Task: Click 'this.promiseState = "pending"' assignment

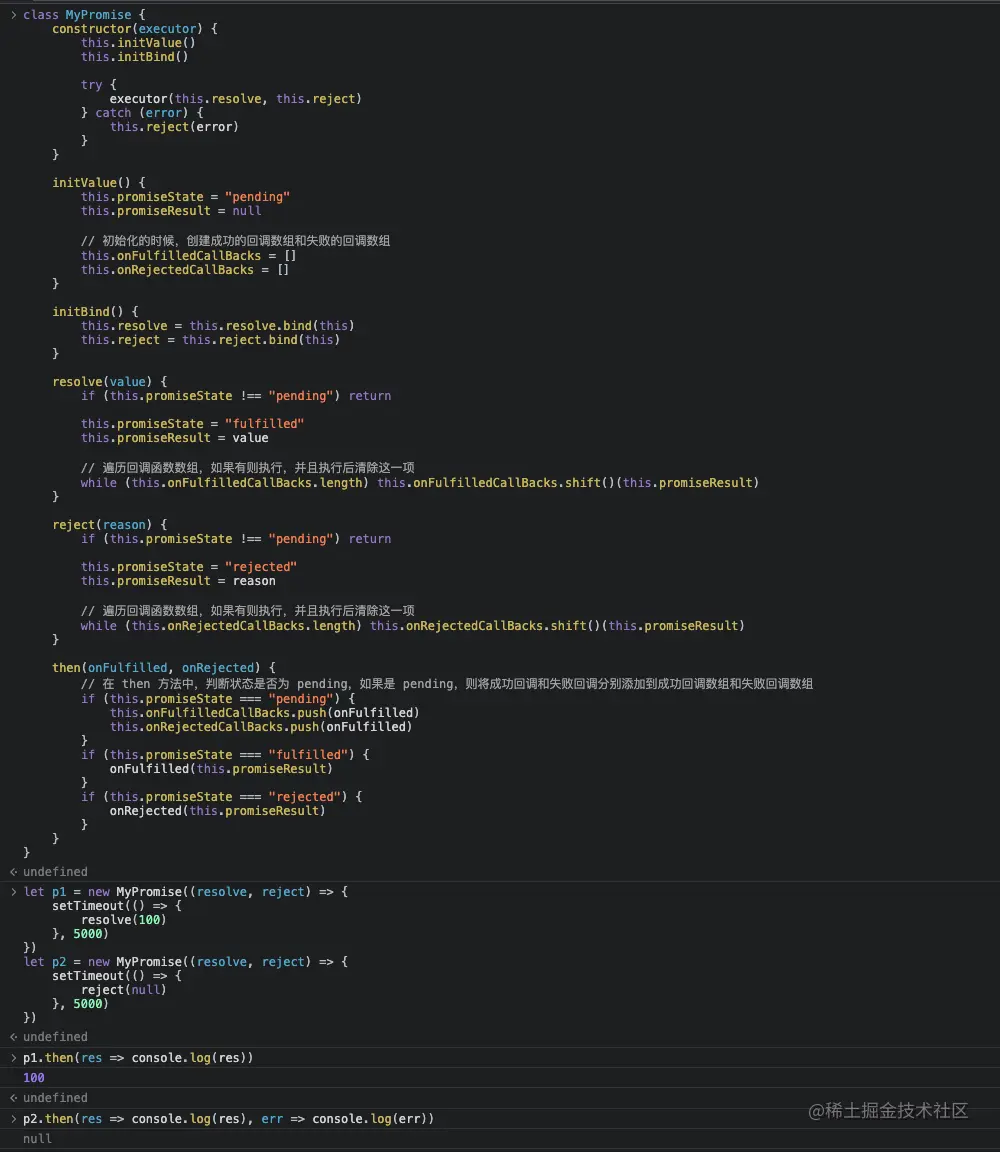Action: 185,196
